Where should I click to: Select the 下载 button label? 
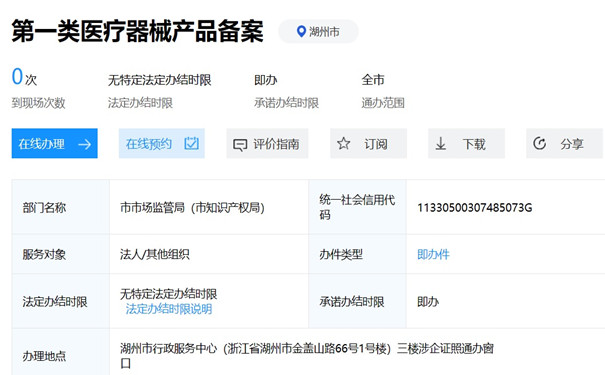[474, 144]
